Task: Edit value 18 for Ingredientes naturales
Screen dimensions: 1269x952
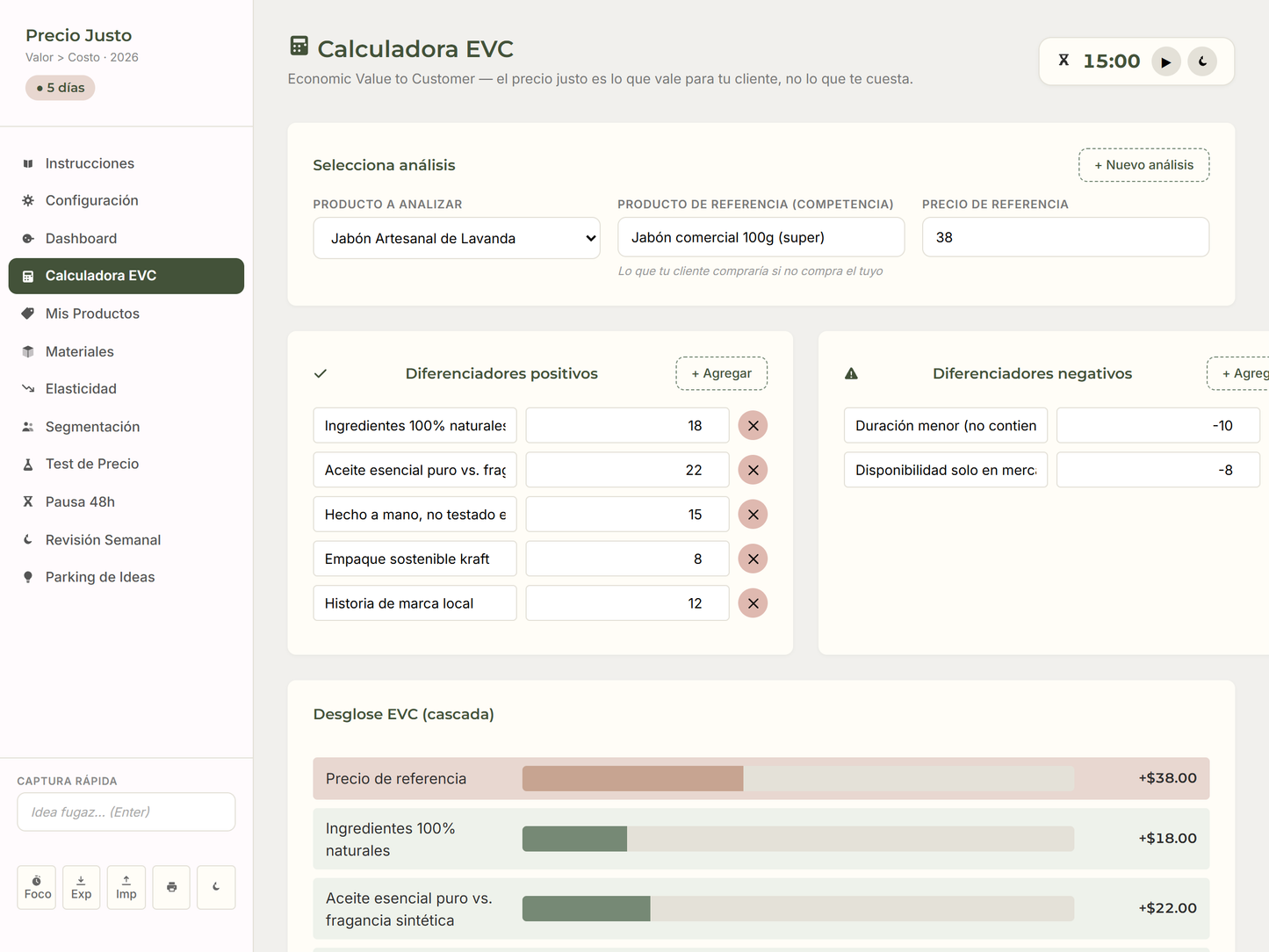Action: (627, 425)
